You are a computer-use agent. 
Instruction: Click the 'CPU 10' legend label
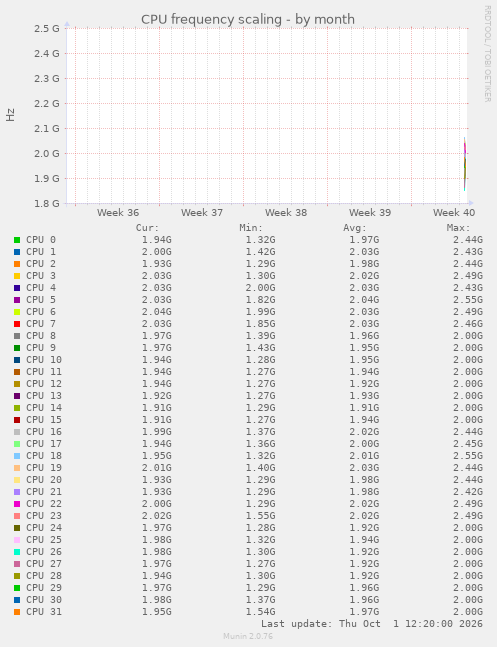click(44, 360)
